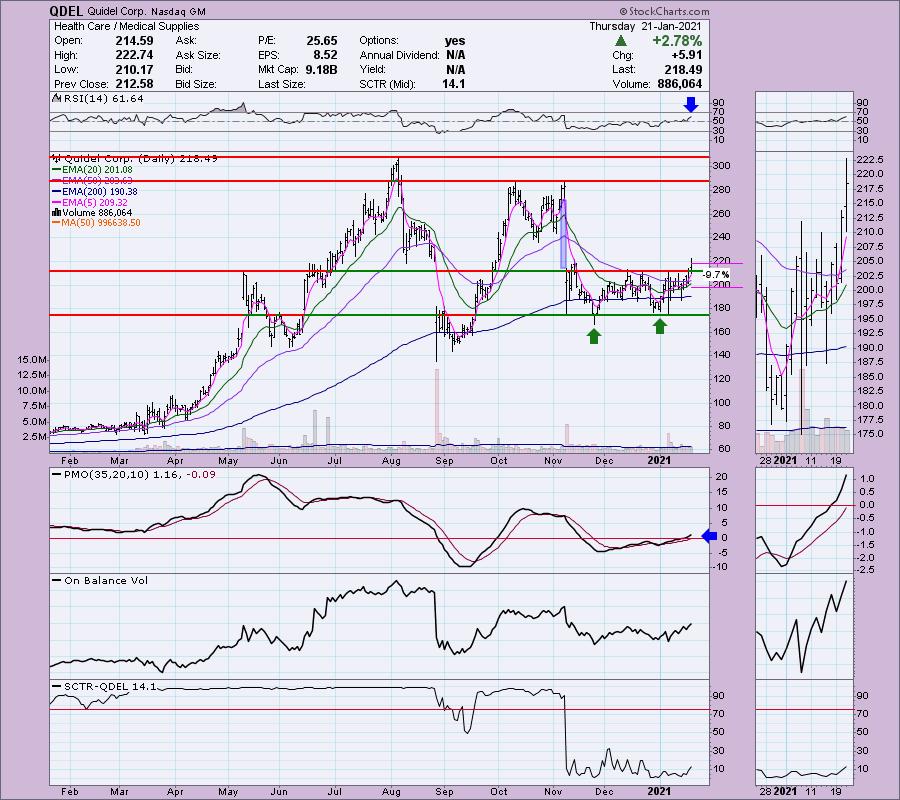Click the green EMA(20) legend line swatch
The image size is (900, 800).
[x=56, y=170]
